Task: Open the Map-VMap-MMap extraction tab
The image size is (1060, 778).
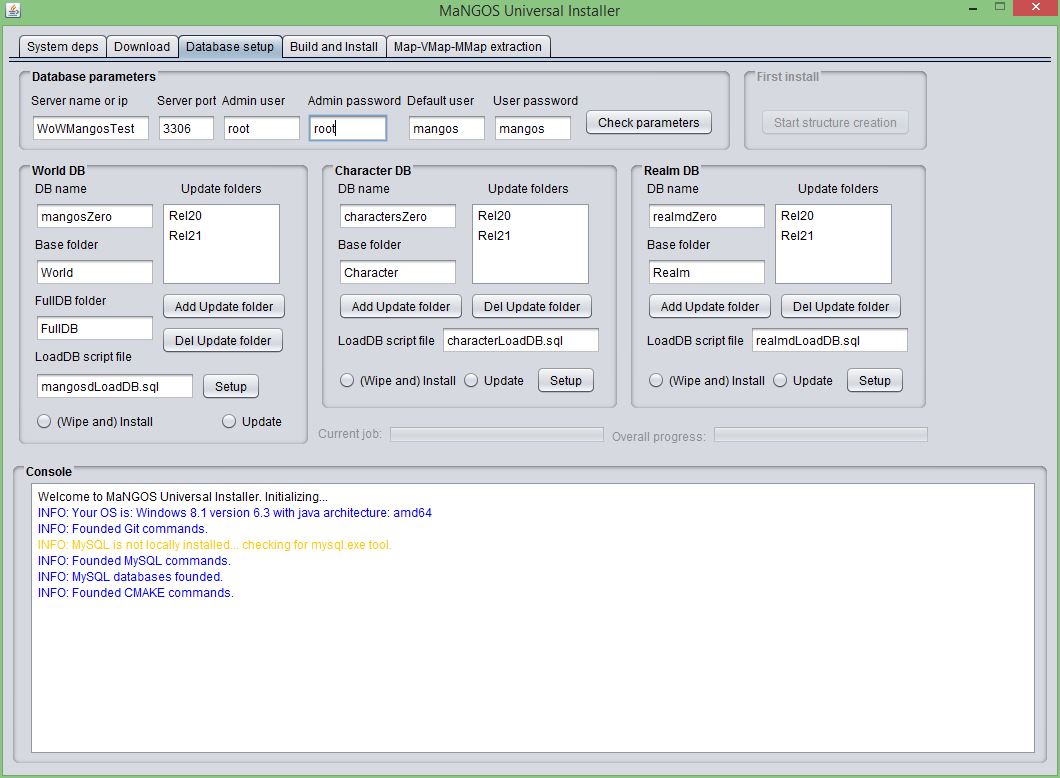Action: tap(468, 47)
